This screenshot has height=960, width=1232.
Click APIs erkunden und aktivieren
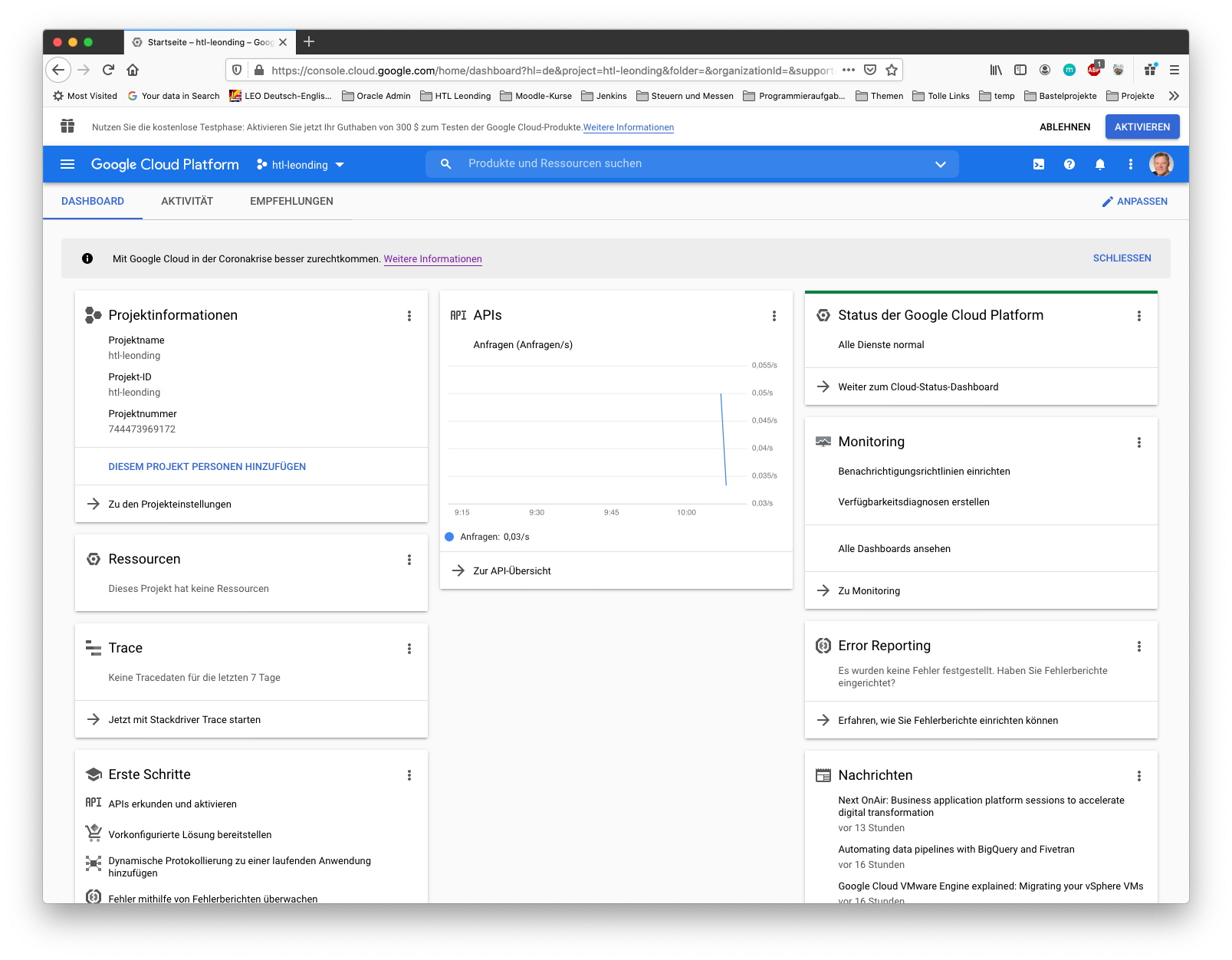tap(172, 804)
